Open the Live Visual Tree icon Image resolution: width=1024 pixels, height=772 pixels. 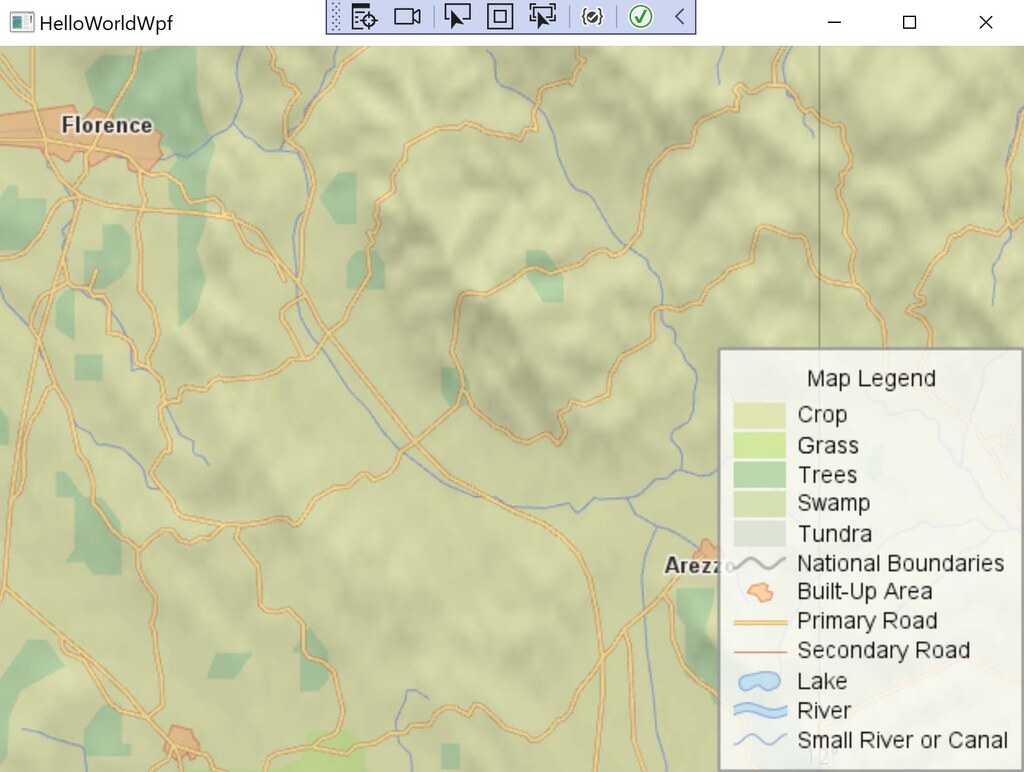(x=364, y=17)
